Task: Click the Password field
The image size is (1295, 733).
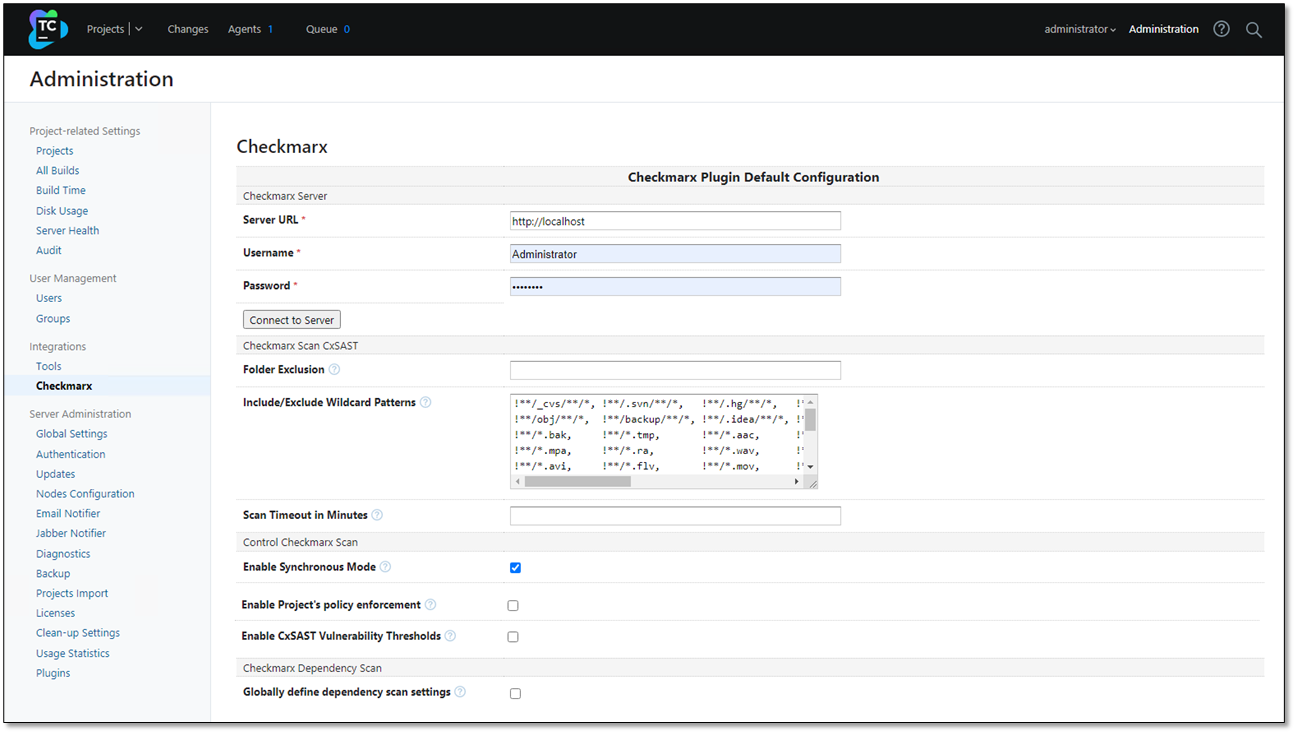Action: point(675,286)
